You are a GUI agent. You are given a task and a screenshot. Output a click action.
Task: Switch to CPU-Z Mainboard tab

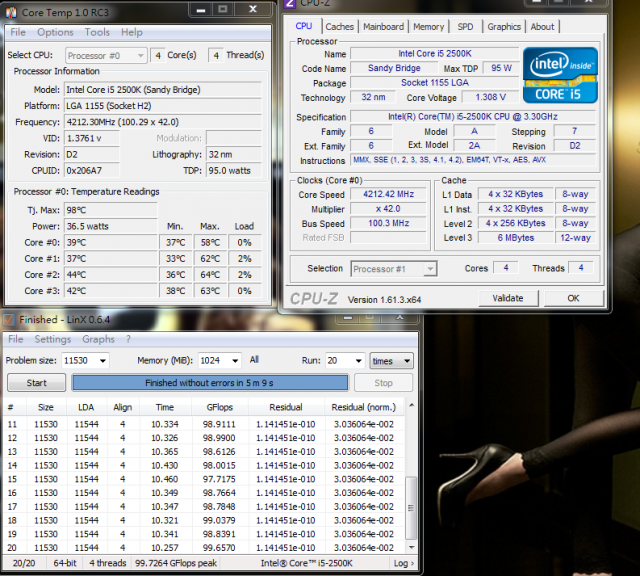383,27
